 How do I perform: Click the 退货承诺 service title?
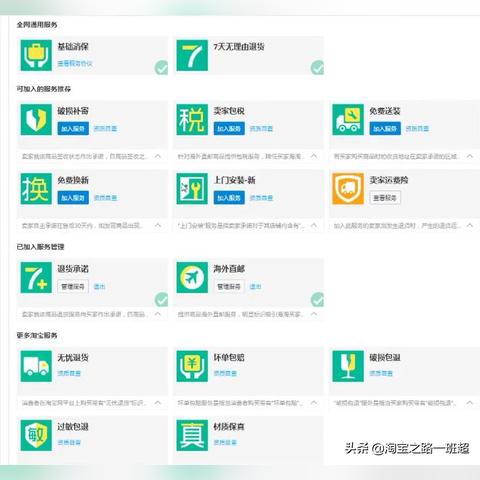73,269
